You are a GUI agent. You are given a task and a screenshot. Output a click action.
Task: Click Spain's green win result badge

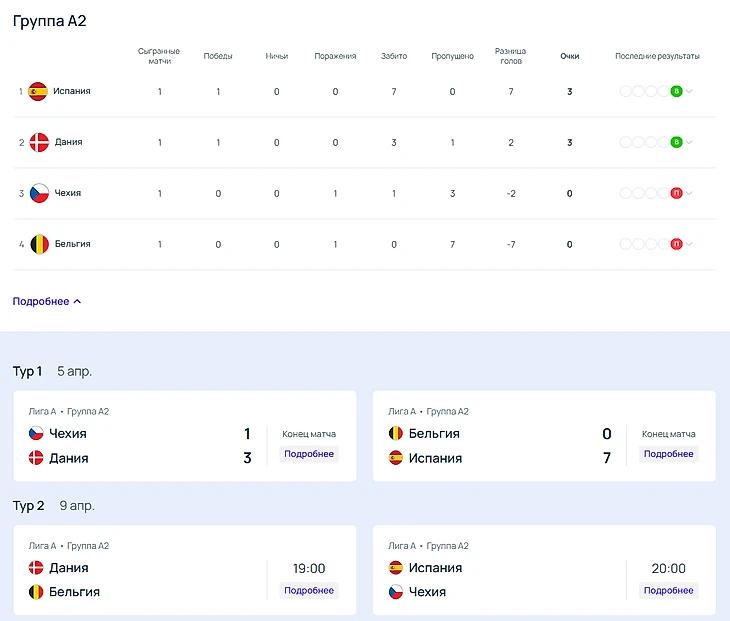point(676,91)
